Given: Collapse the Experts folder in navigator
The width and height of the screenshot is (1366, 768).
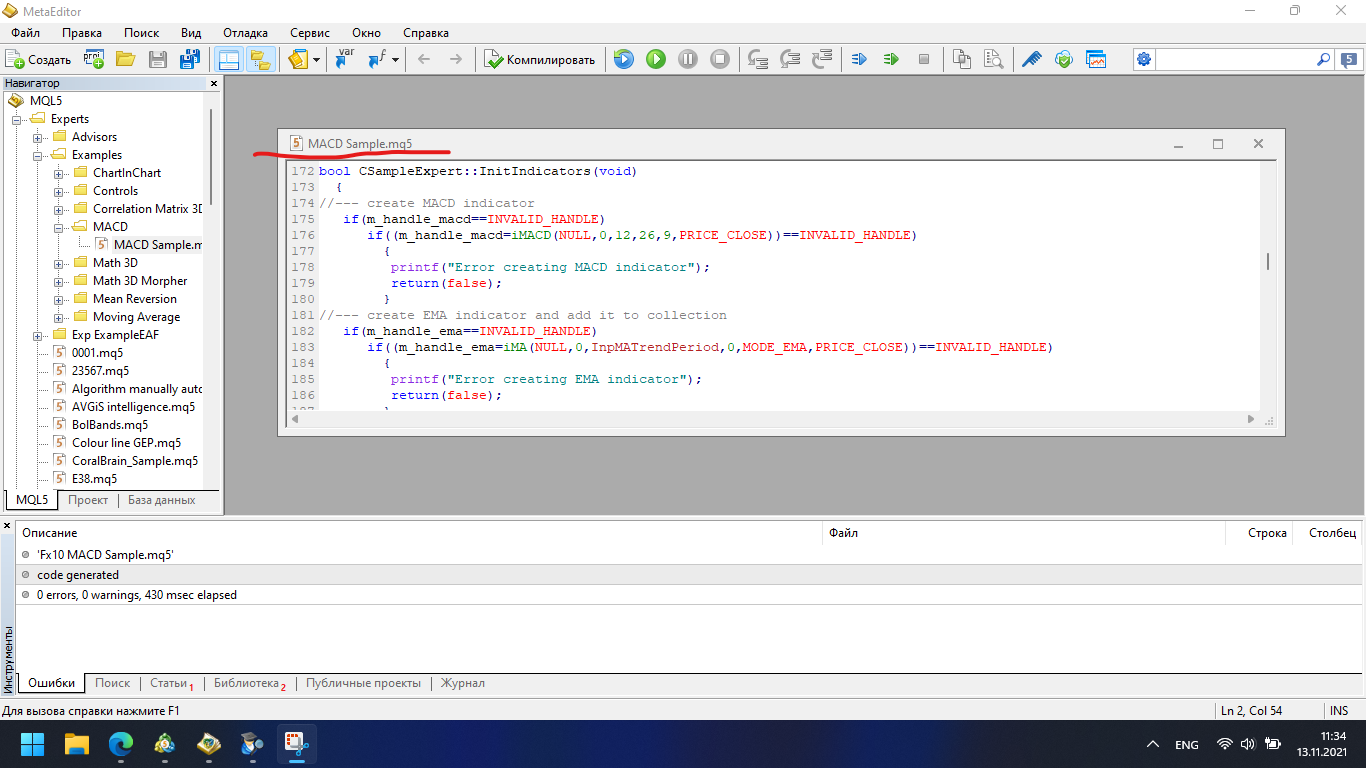Looking at the screenshot, I should click(17, 119).
